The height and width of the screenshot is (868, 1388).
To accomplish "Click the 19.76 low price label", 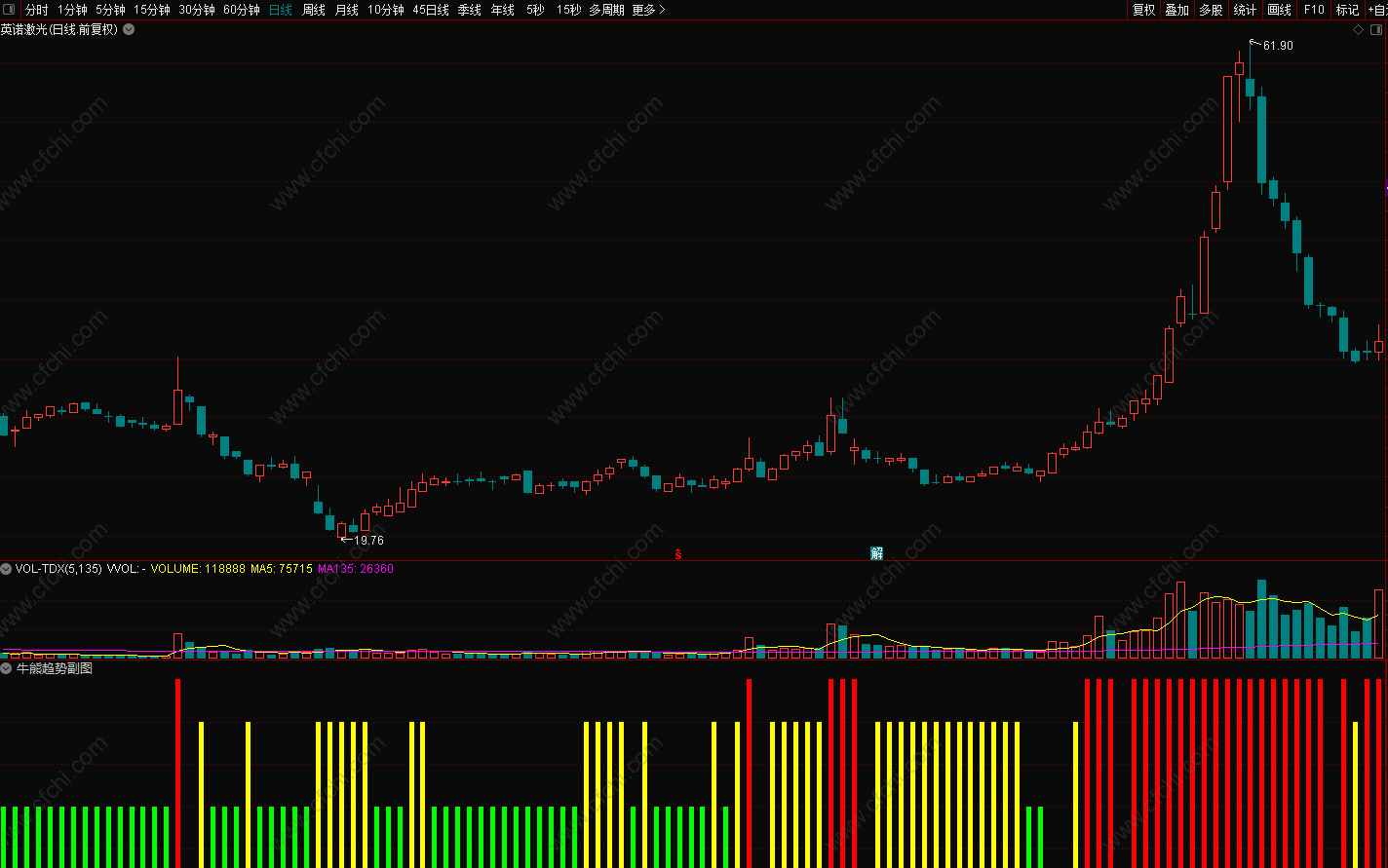I will tap(368, 541).
